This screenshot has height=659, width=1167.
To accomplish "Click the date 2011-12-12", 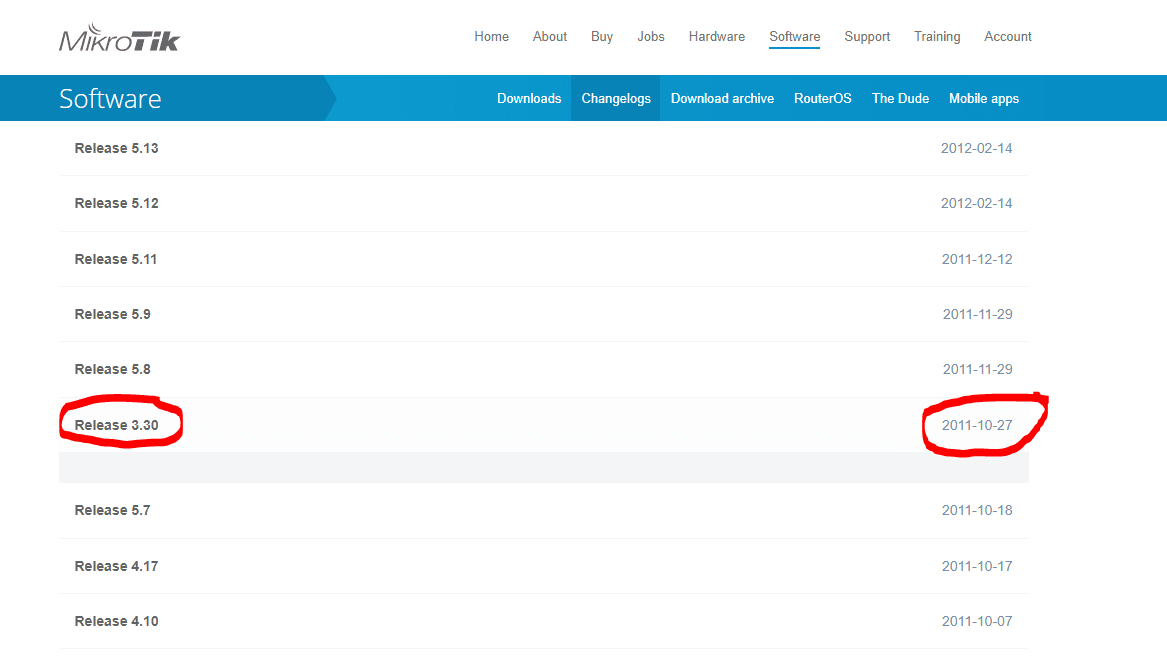I will pos(976,259).
